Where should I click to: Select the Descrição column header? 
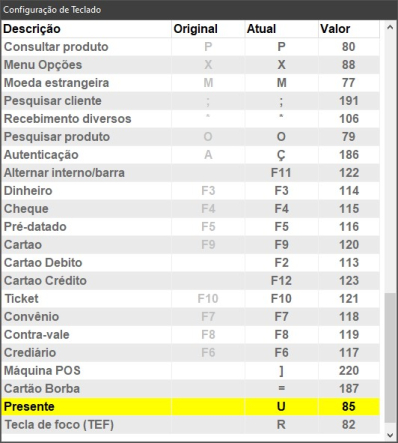pos(86,29)
